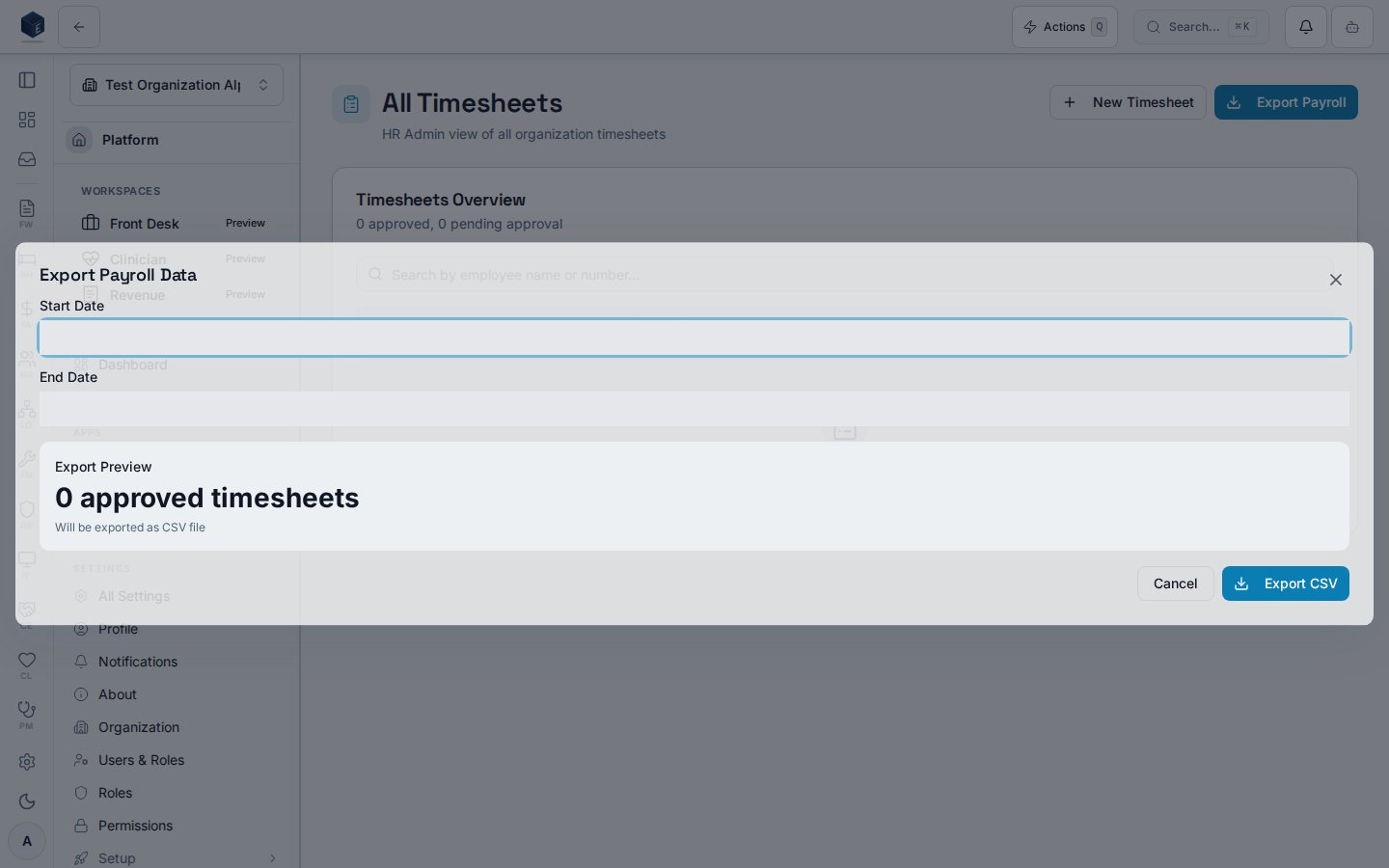Open the Test Organization switcher dropdown
The image size is (1389, 868).
[x=177, y=85]
